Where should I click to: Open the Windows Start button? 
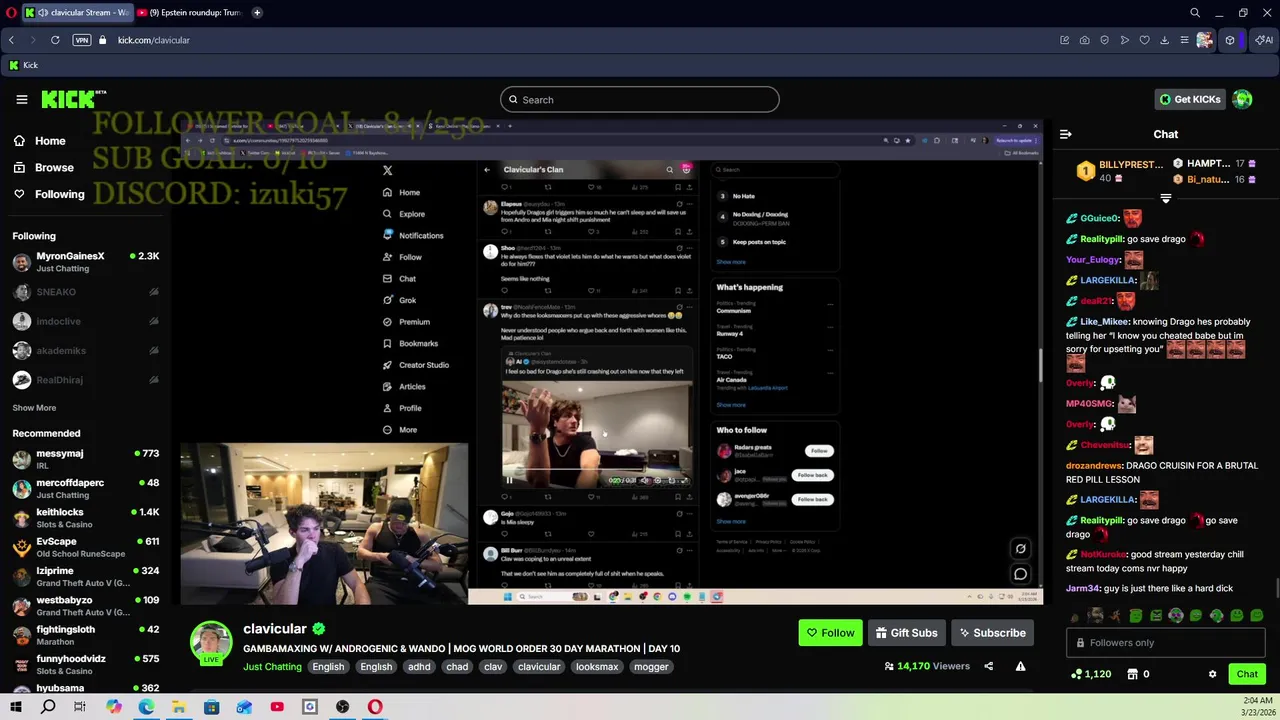pos(15,707)
